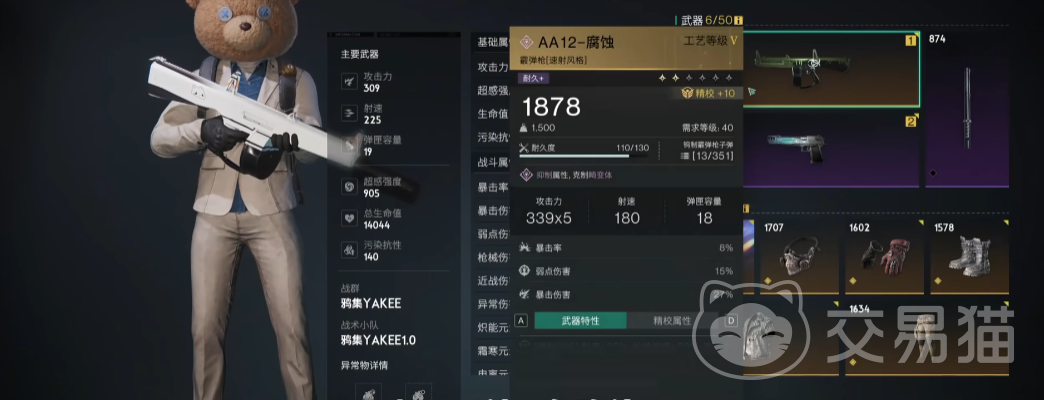This screenshot has width=1044, height=400.
Task: Select the 874 melee weapon thumbnail
Action: (967, 110)
